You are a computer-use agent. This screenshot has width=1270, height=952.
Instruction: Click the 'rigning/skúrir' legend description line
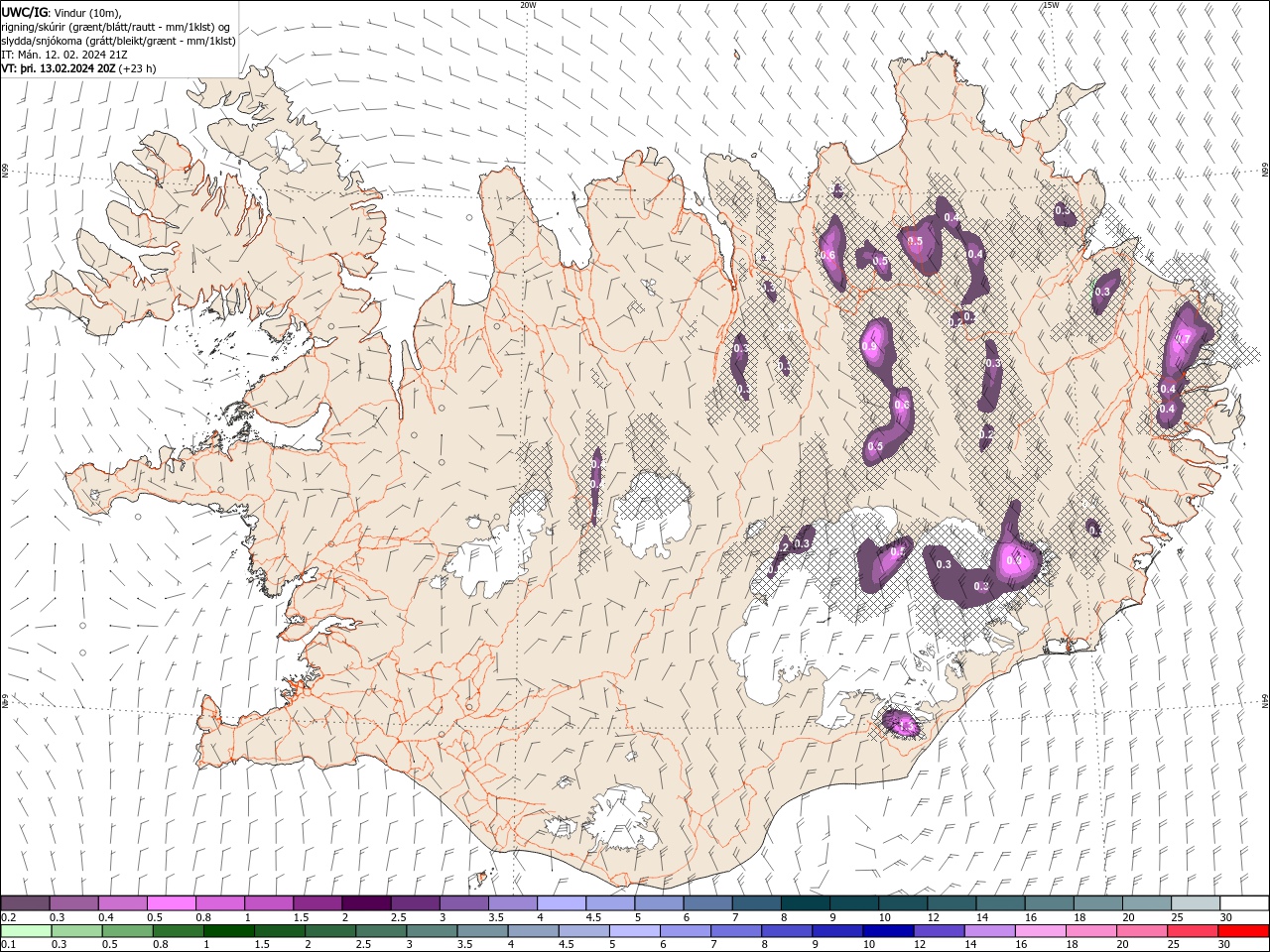(x=116, y=27)
